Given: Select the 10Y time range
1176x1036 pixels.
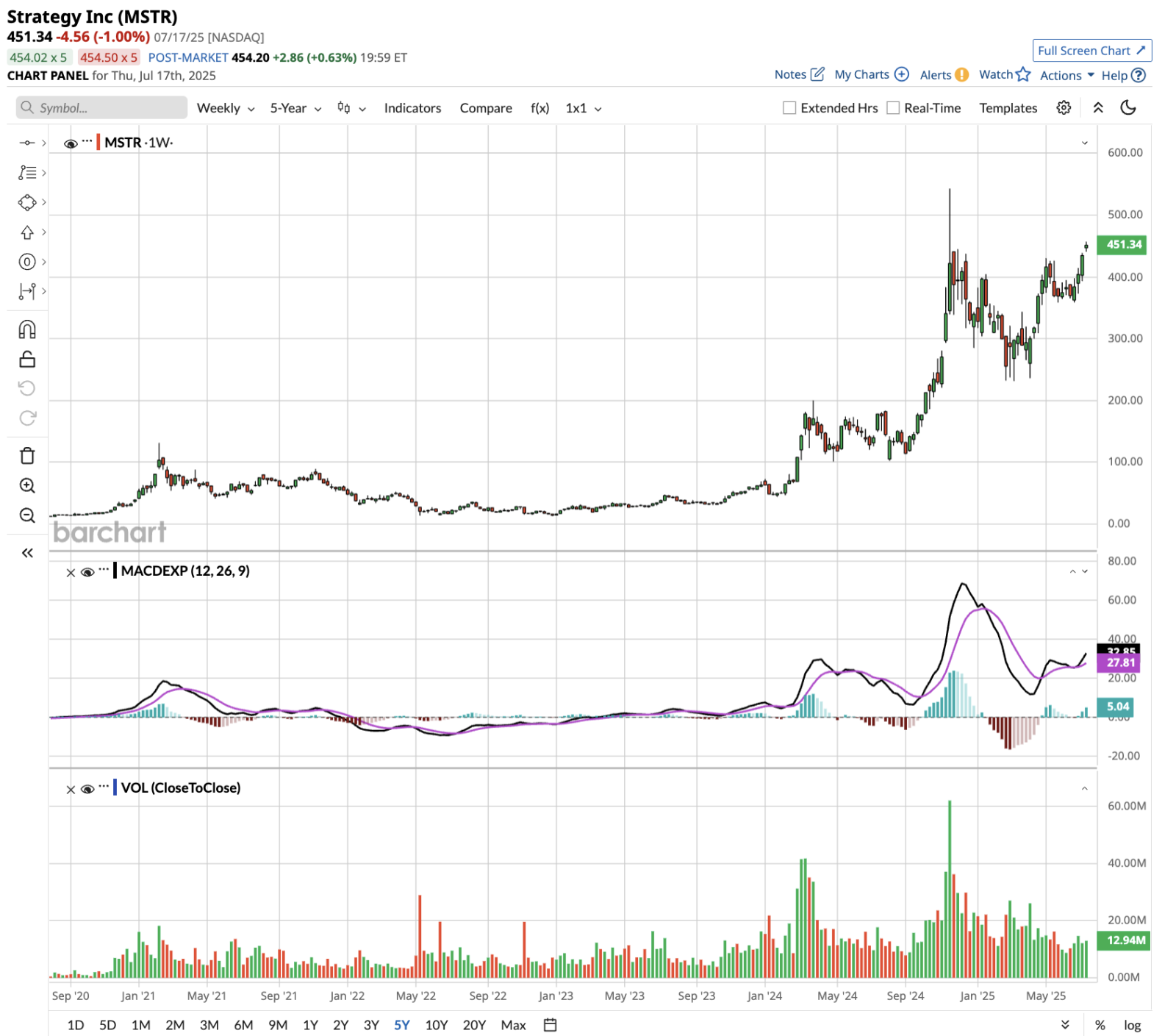Looking at the screenshot, I should 436,1024.
